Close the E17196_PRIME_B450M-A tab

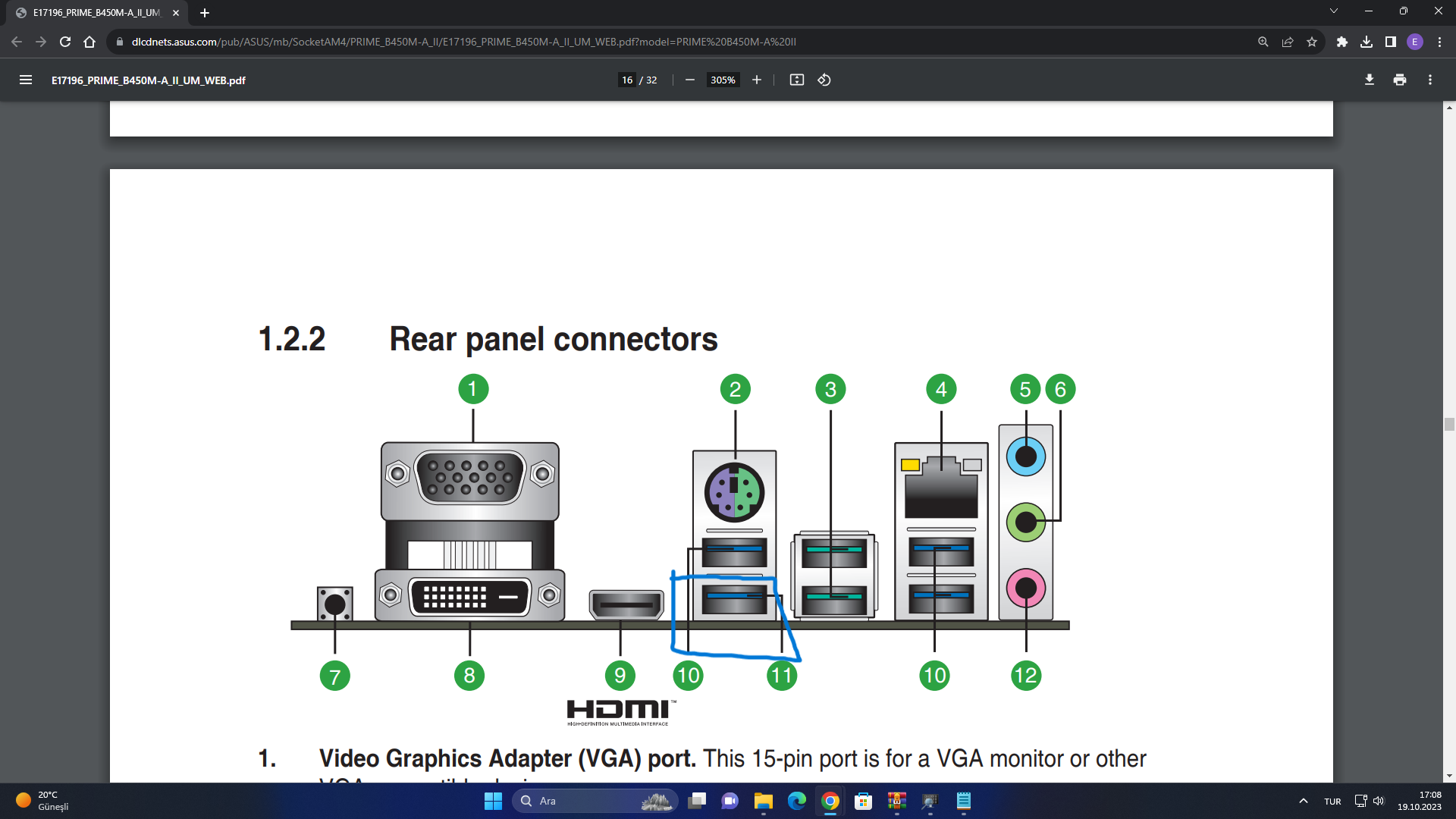tap(176, 13)
